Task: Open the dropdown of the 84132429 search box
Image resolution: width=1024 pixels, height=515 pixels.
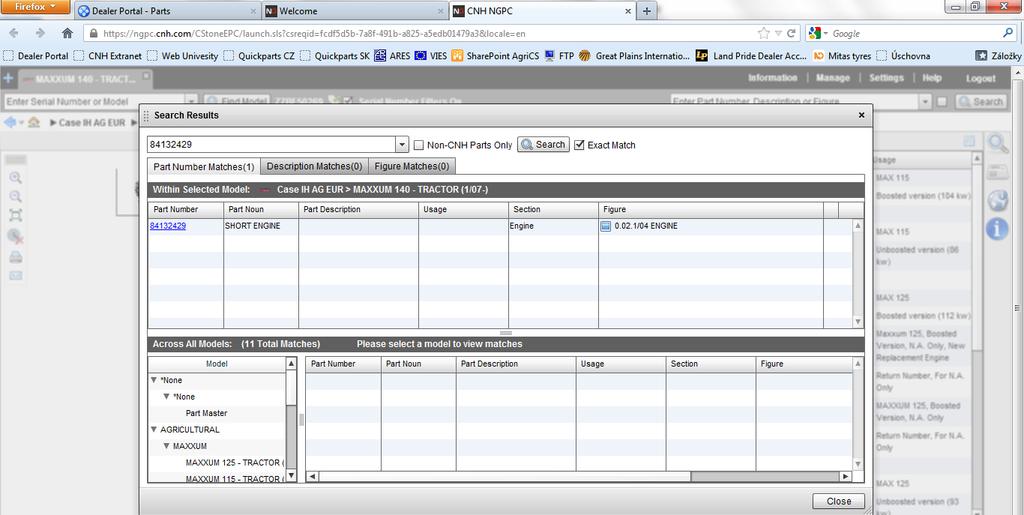Action: (402, 145)
